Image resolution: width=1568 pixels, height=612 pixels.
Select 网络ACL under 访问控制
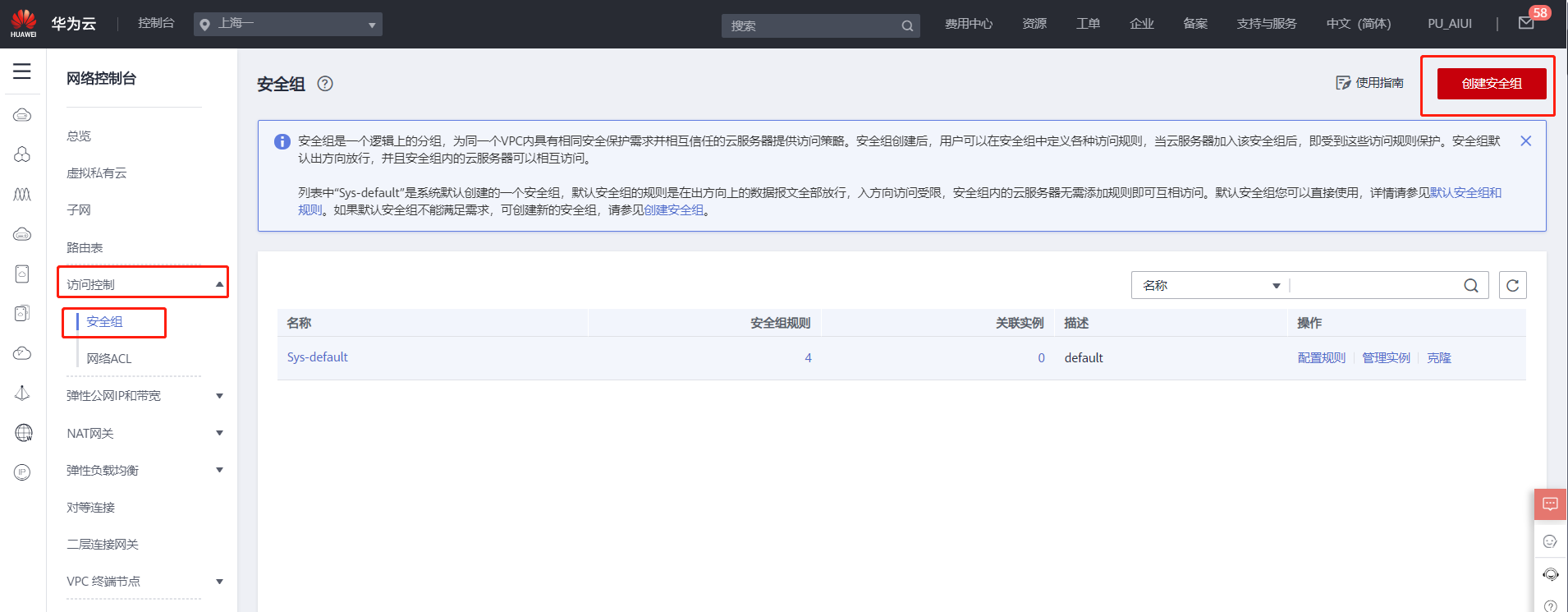(x=109, y=359)
